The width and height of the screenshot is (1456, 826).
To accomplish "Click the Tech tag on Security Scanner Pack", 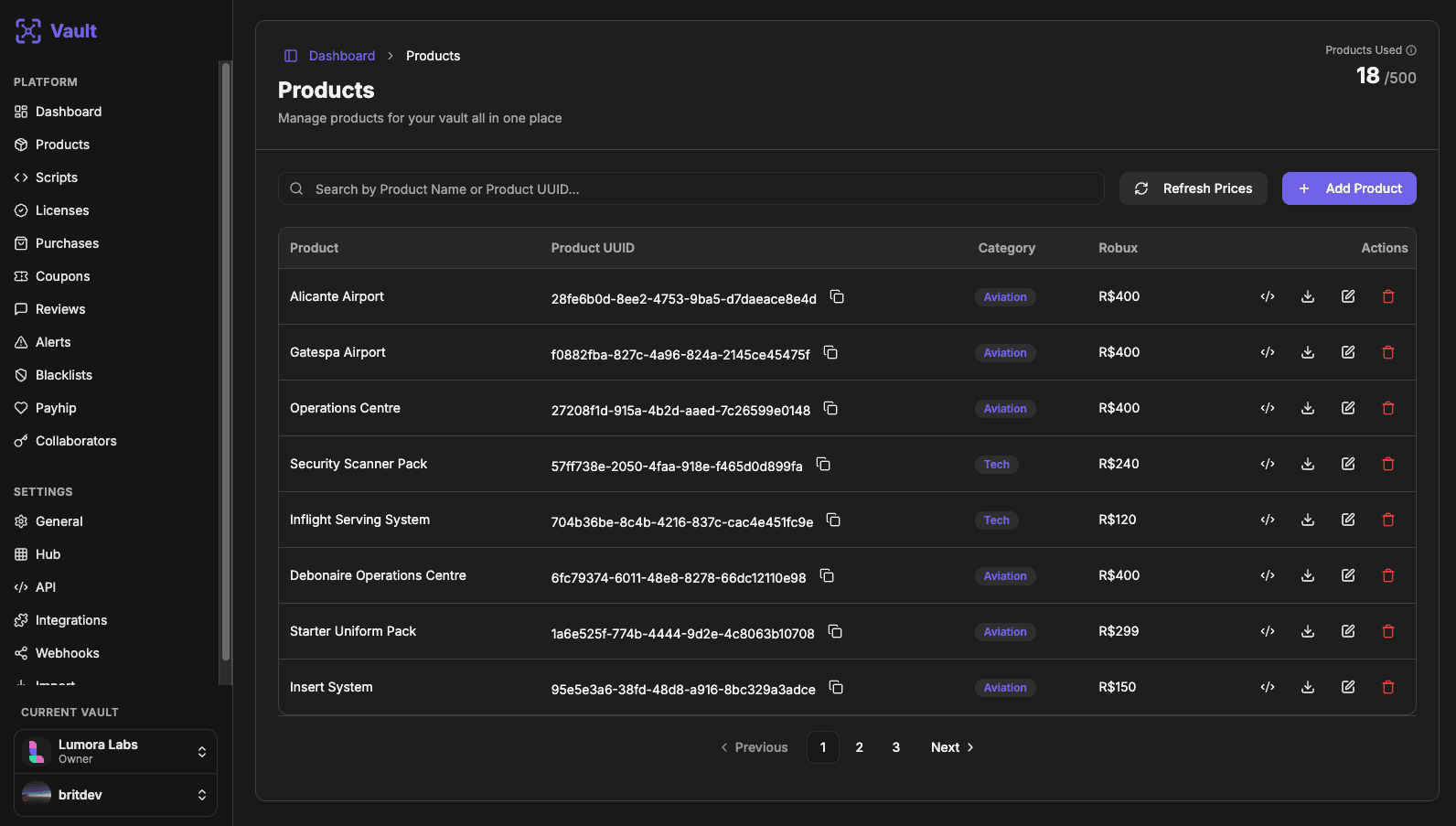I will pyautogui.click(x=997, y=465).
